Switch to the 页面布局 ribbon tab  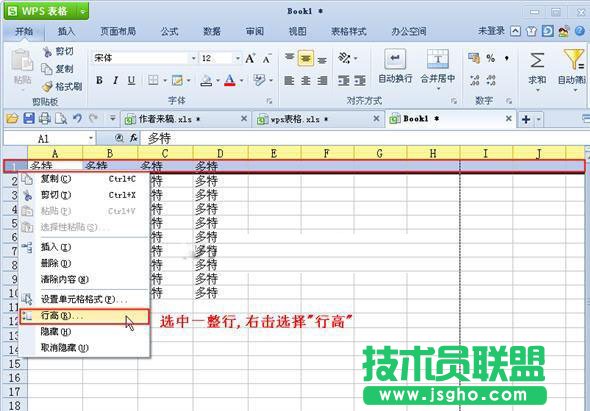pyautogui.click(x=118, y=31)
